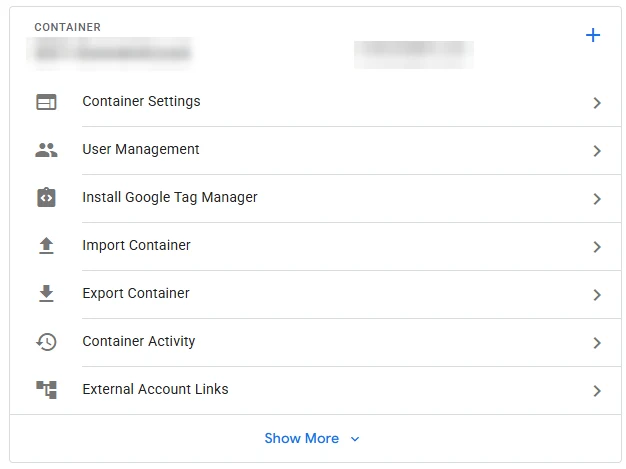Click the chevron on External Account Links row
Image resolution: width=626 pixels, height=469 pixels.
click(597, 390)
